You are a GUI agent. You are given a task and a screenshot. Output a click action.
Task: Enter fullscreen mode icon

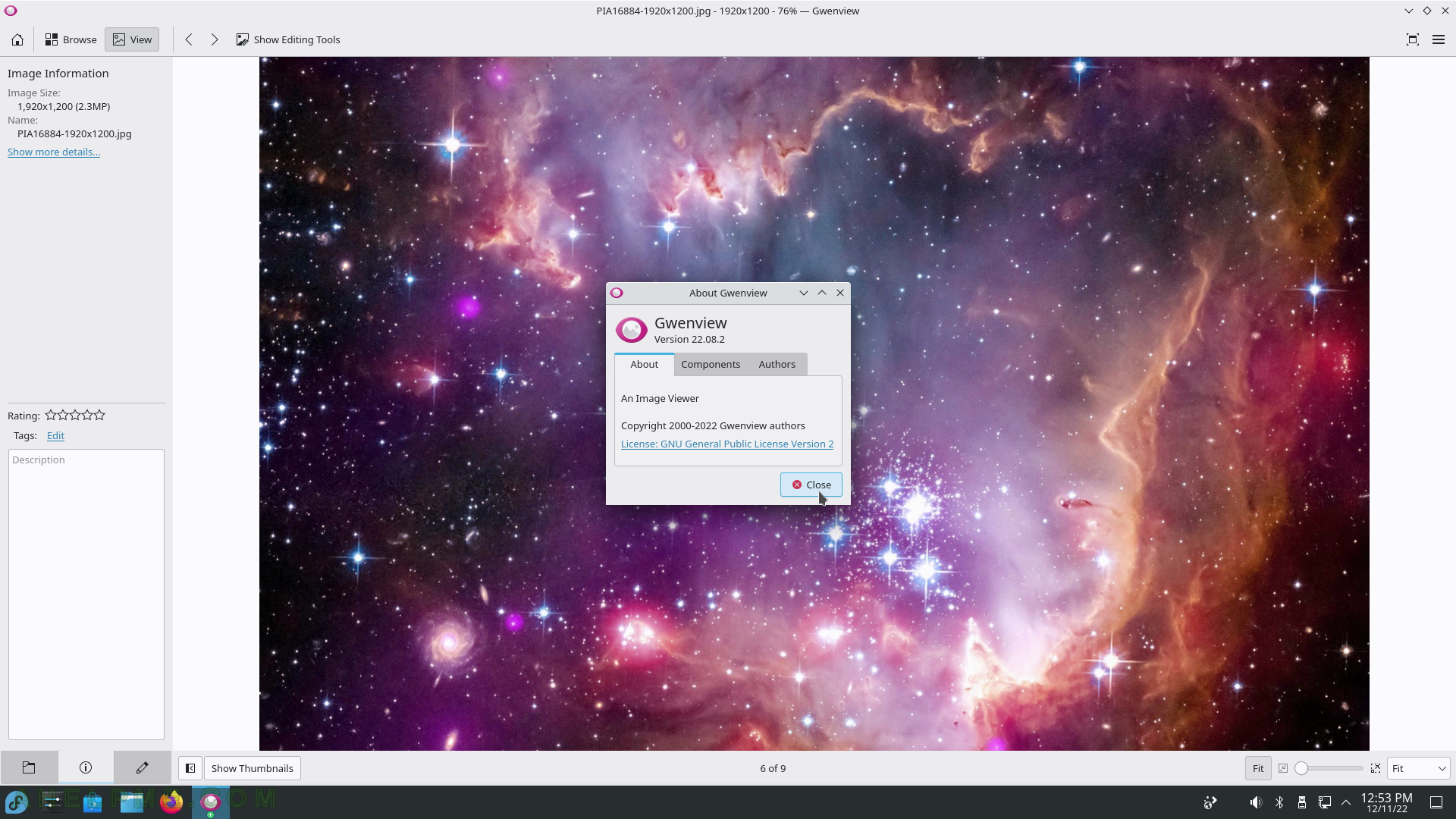coord(1412,39)
